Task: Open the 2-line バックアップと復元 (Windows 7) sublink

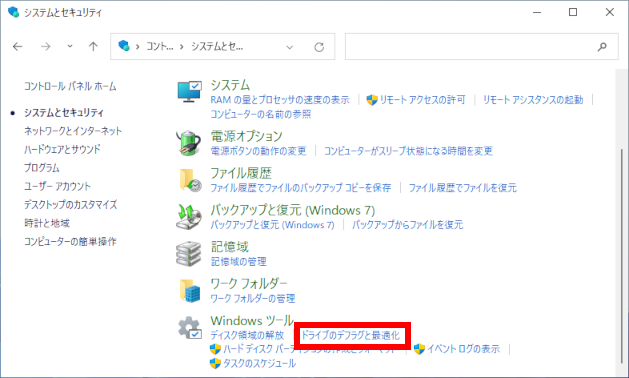Action: pos(272,225)
